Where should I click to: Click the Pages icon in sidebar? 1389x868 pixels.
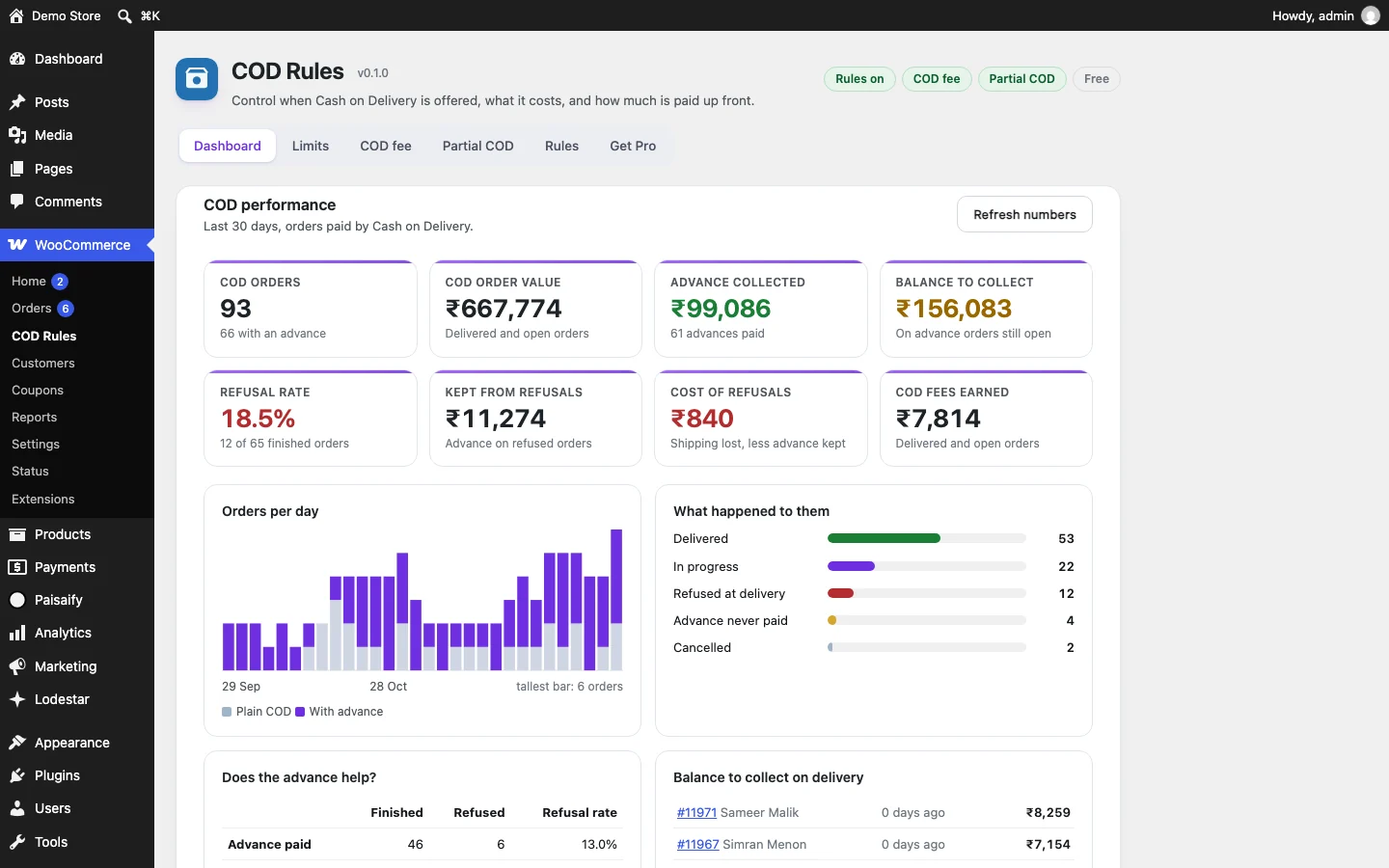[17, 169]
